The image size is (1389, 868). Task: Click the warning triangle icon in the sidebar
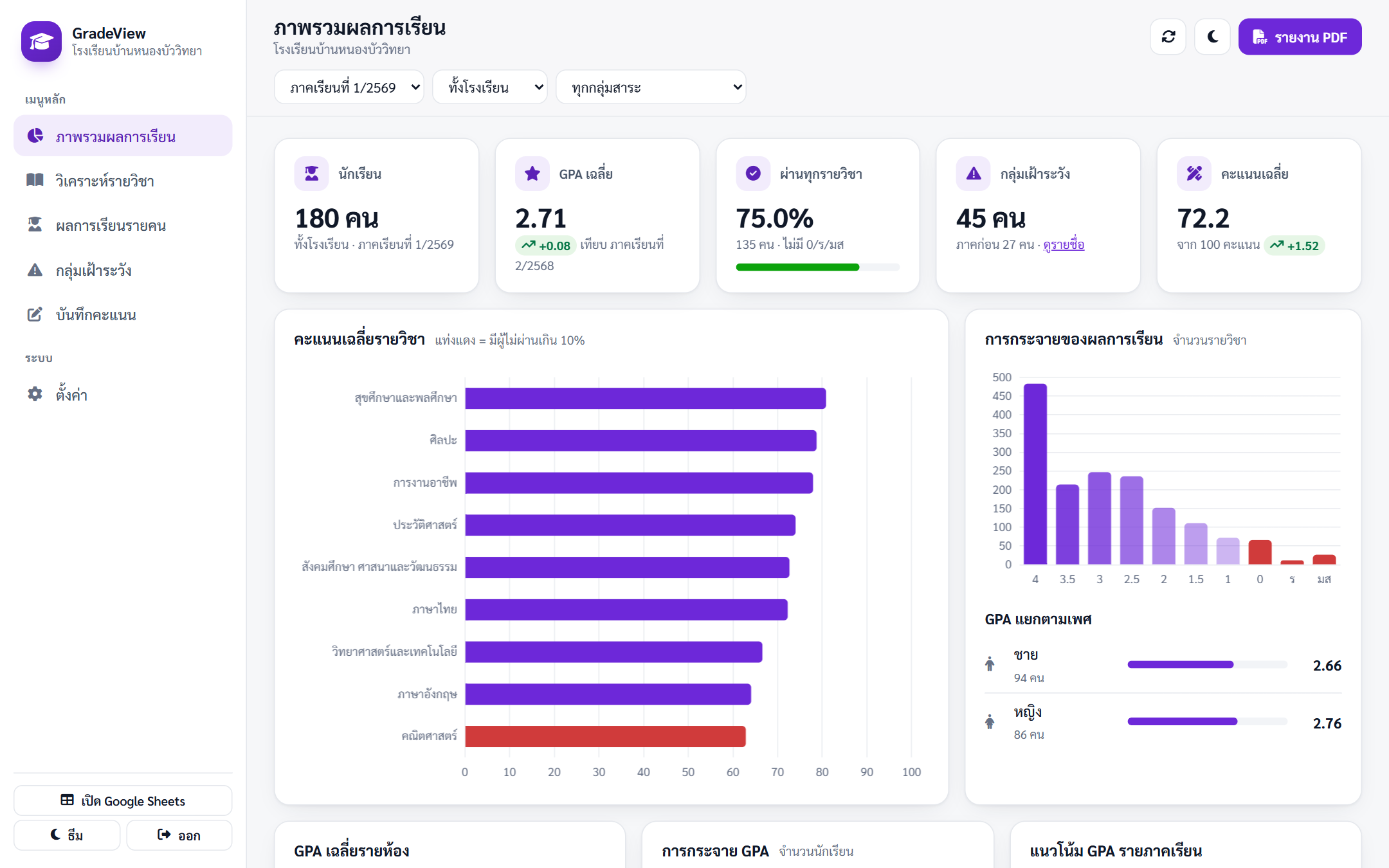[35, 269]
